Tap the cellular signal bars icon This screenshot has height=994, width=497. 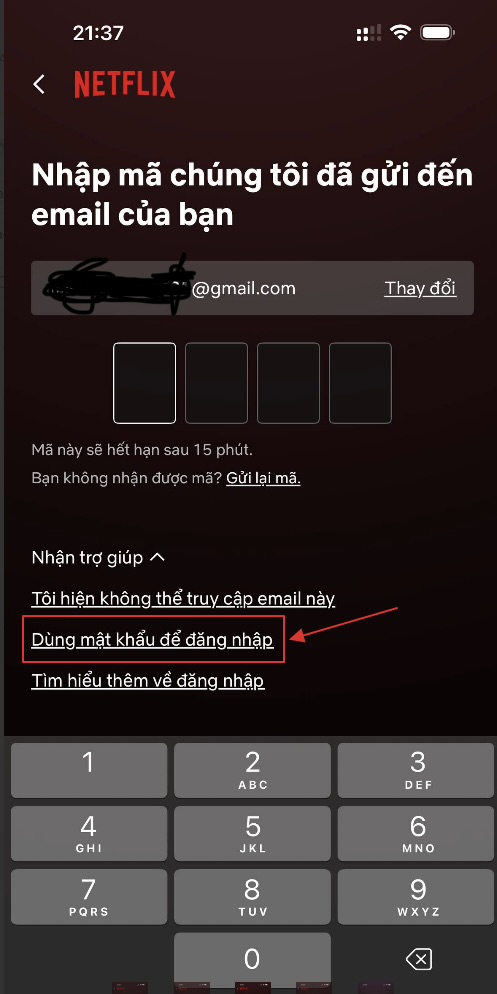(x=369, y=32)
